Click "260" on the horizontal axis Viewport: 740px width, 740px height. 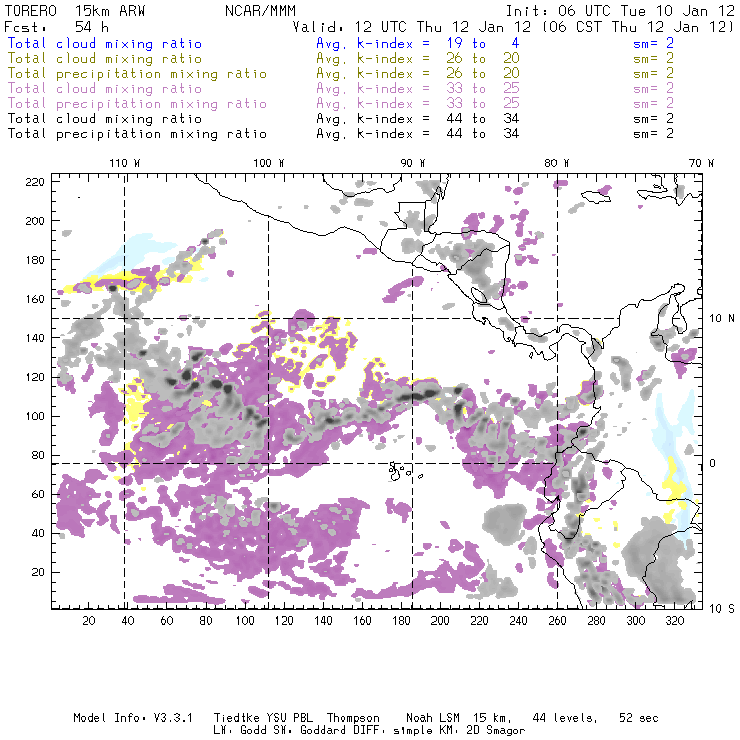coord(557,620)
